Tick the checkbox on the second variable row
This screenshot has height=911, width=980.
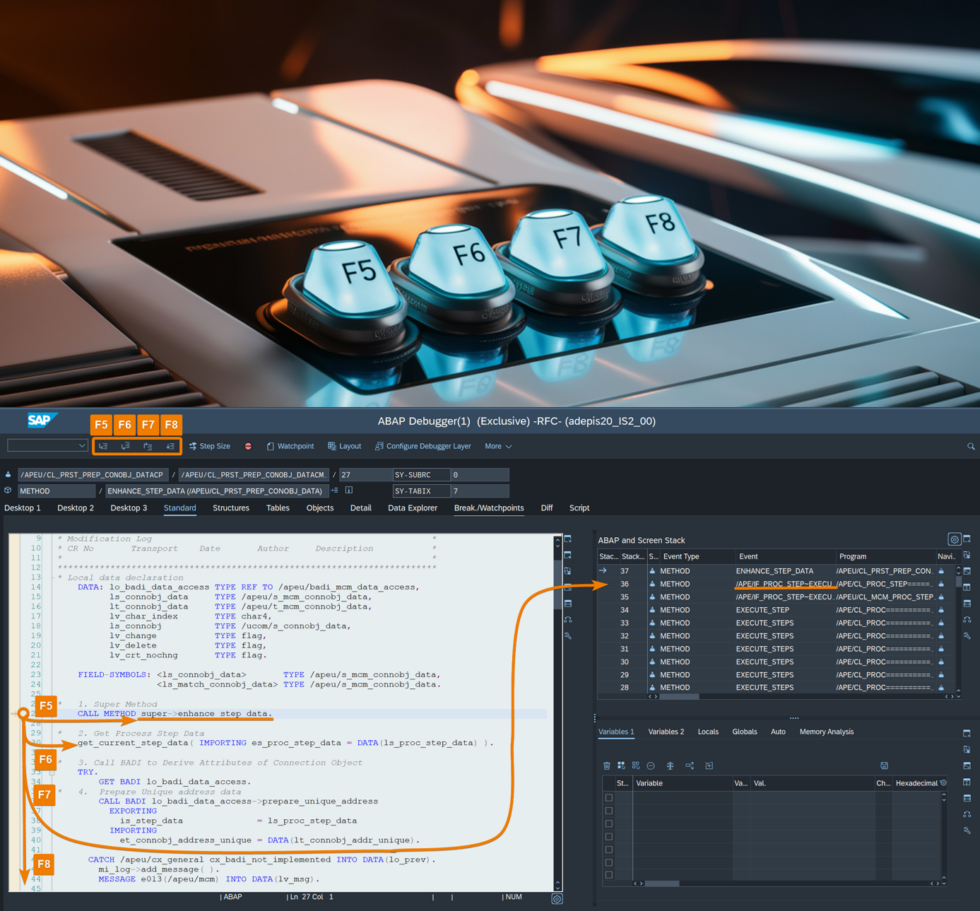(611, 808)
